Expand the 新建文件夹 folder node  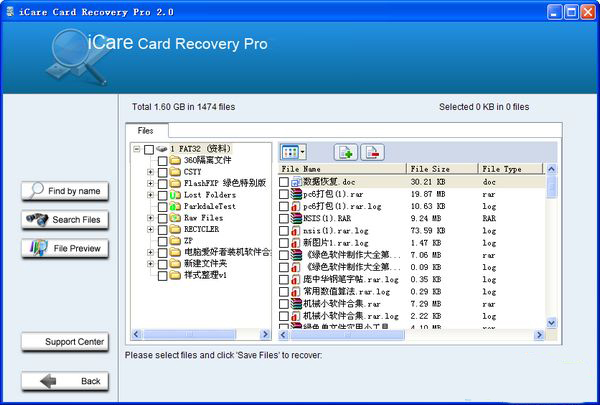tap(150, 264)
